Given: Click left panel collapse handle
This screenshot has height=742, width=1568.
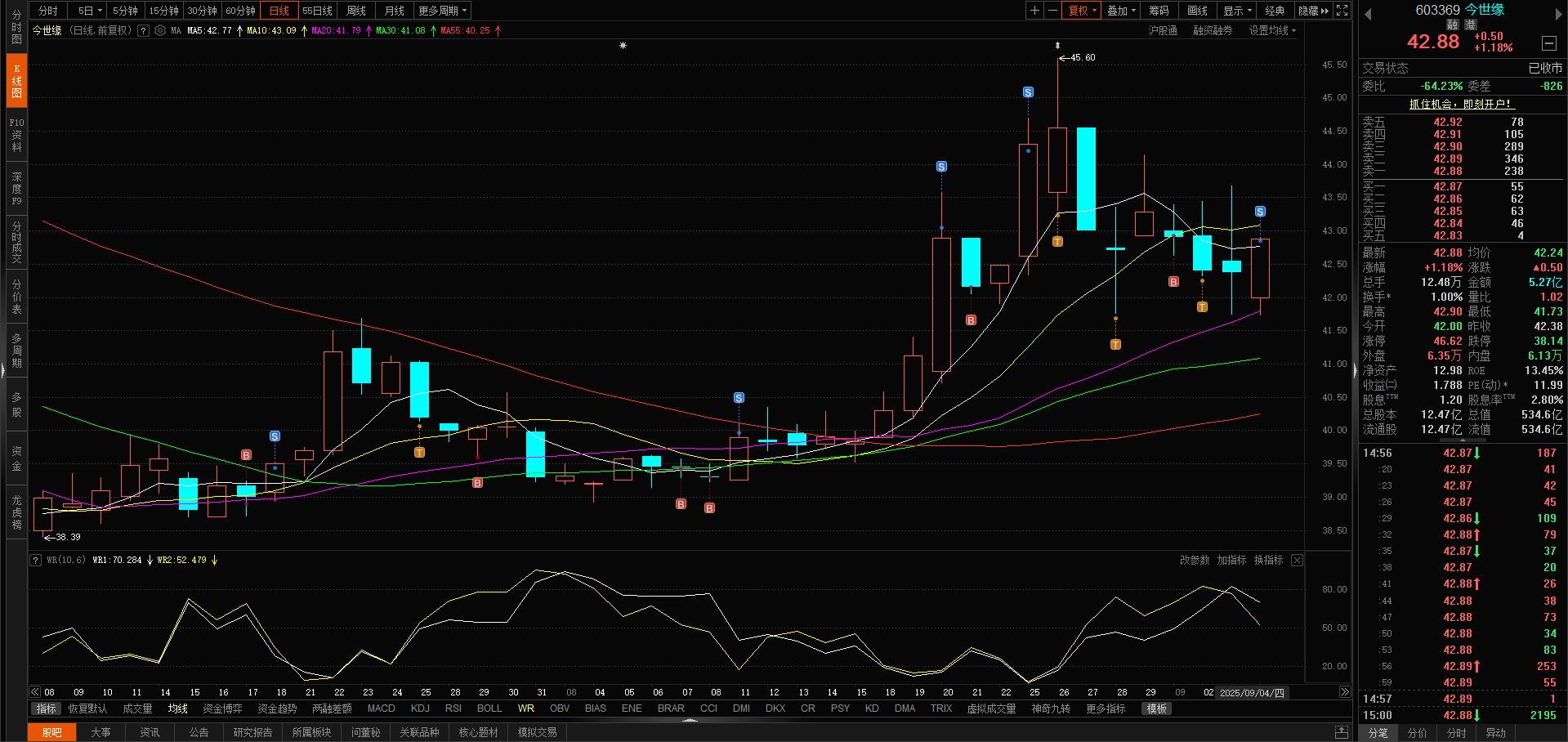Looking at the screenshot, I should [x=2, y=371].
